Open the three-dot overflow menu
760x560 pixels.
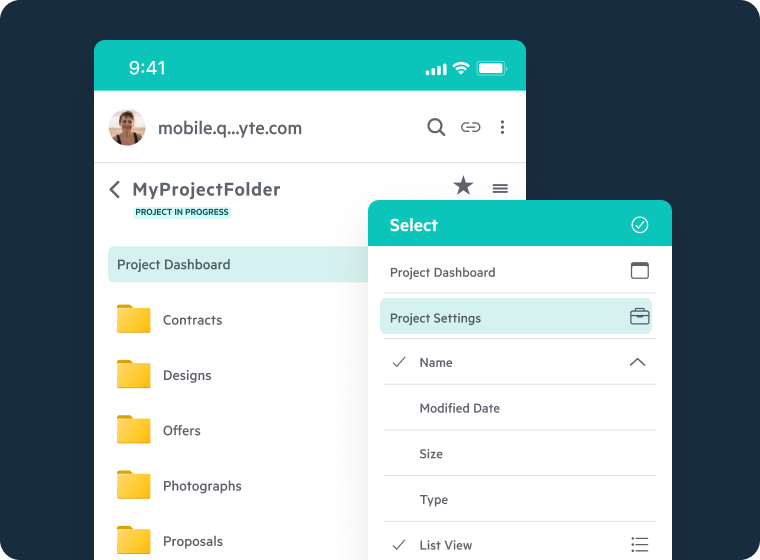click(x=502, y=127)
